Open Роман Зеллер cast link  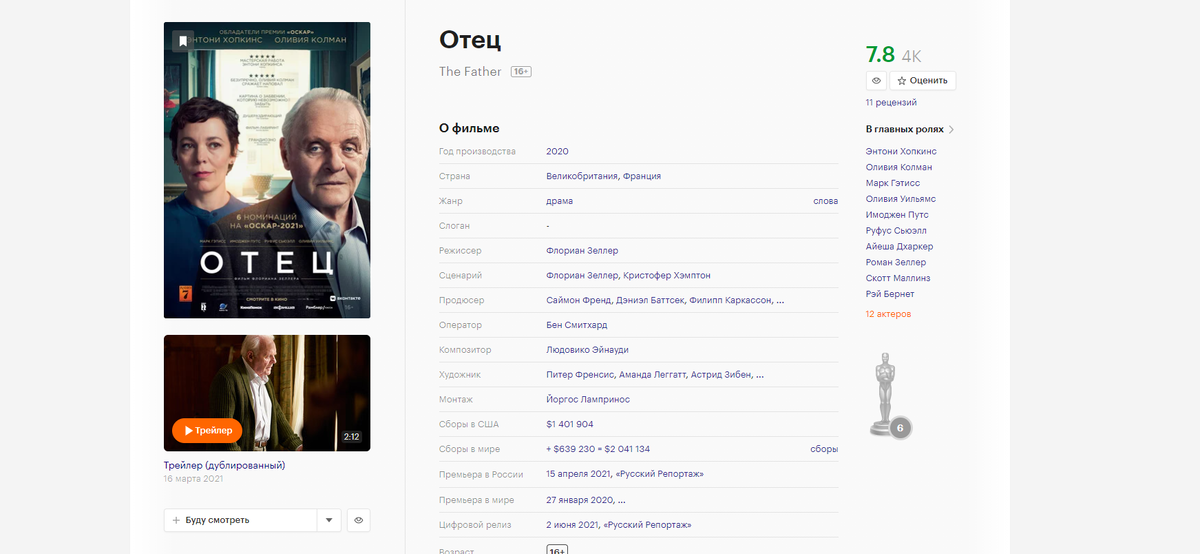[x=896, y=263]
